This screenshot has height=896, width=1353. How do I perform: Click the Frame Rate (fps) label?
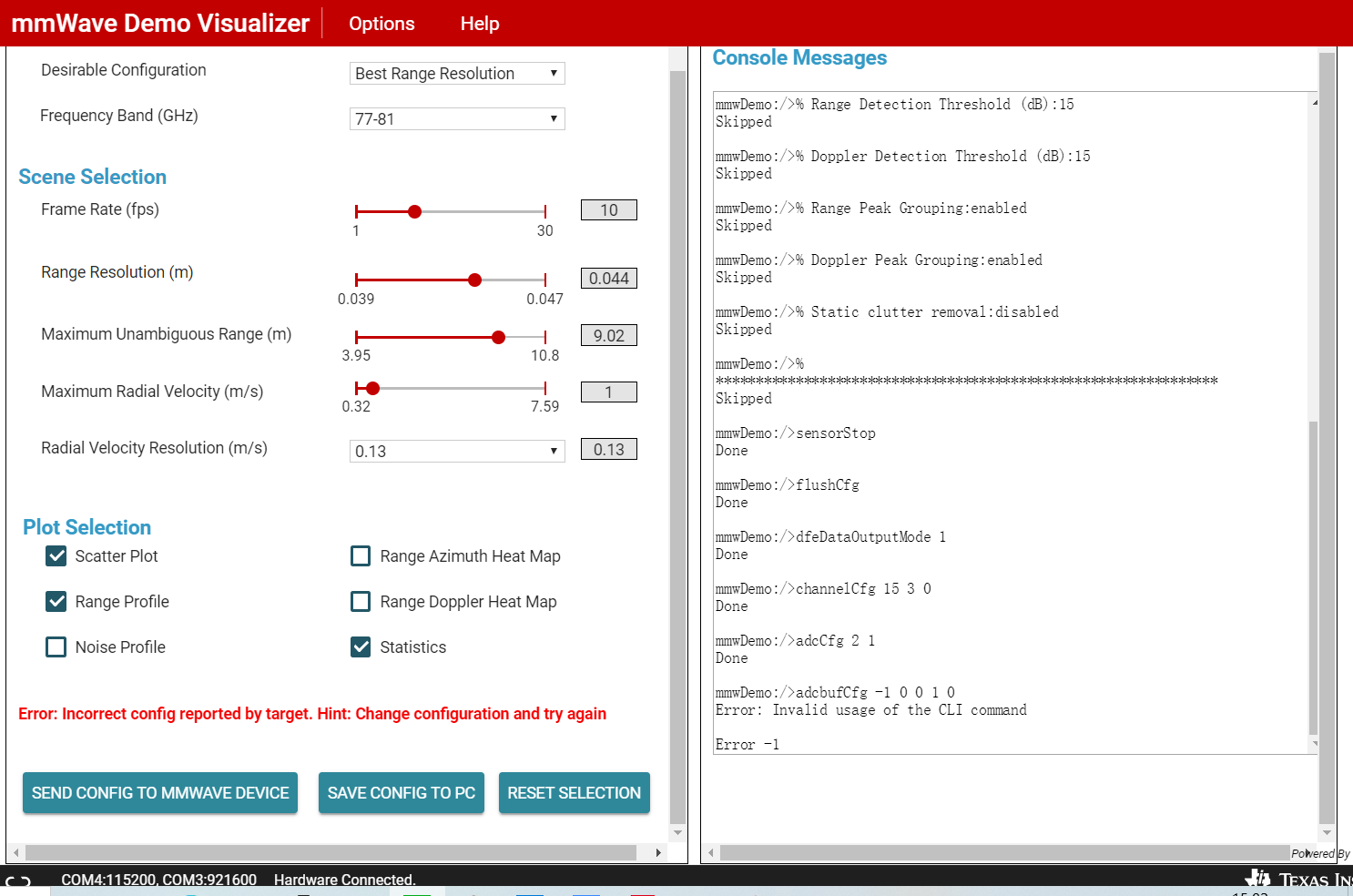pos(100,209)
